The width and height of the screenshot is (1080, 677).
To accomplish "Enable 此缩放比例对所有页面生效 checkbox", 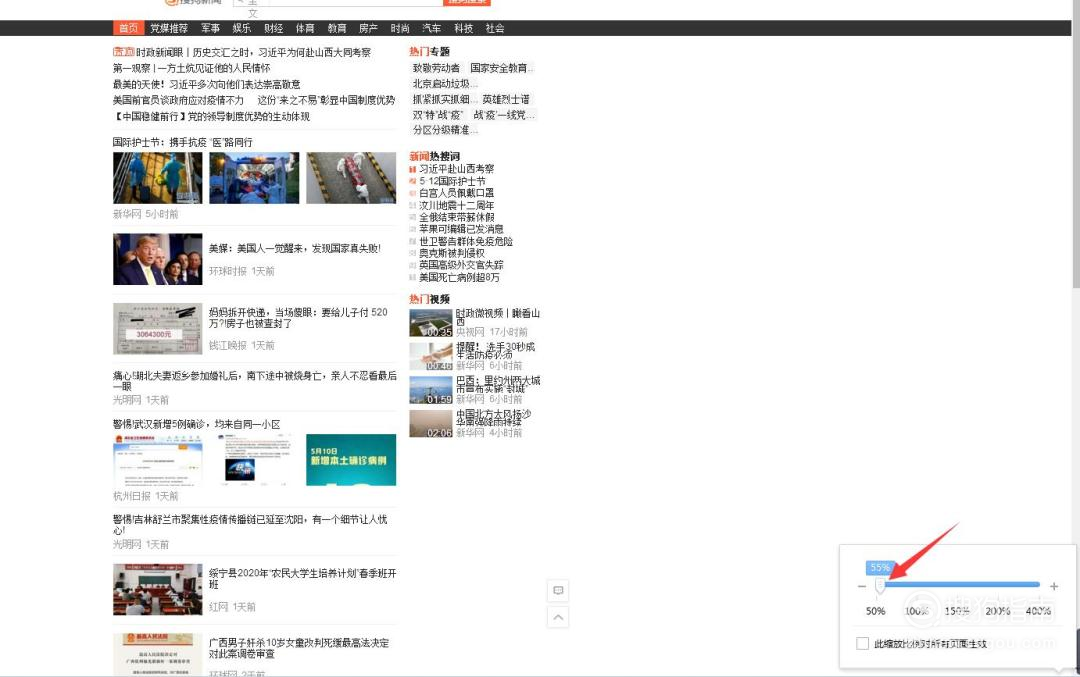I will pyautogui.click(x=862, y=643).
